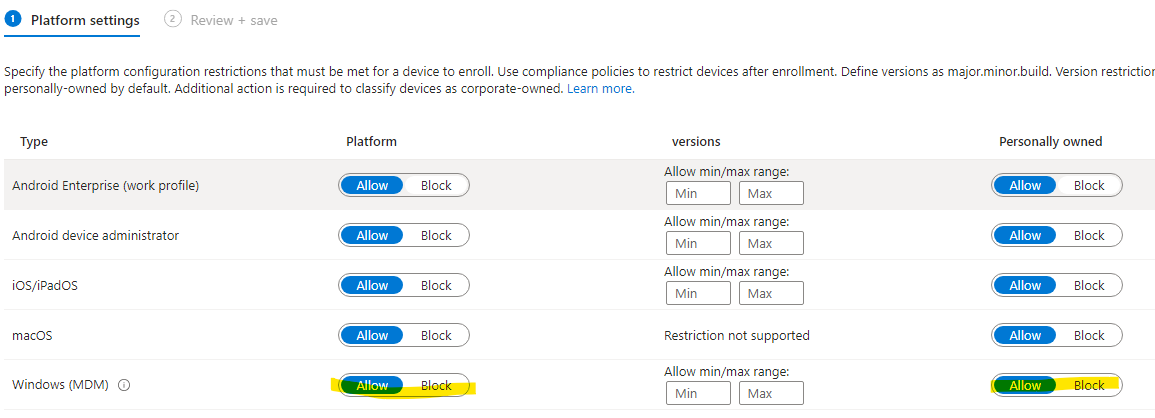
Task: Block macOS platform enrollment
Action: pos(435,336)
